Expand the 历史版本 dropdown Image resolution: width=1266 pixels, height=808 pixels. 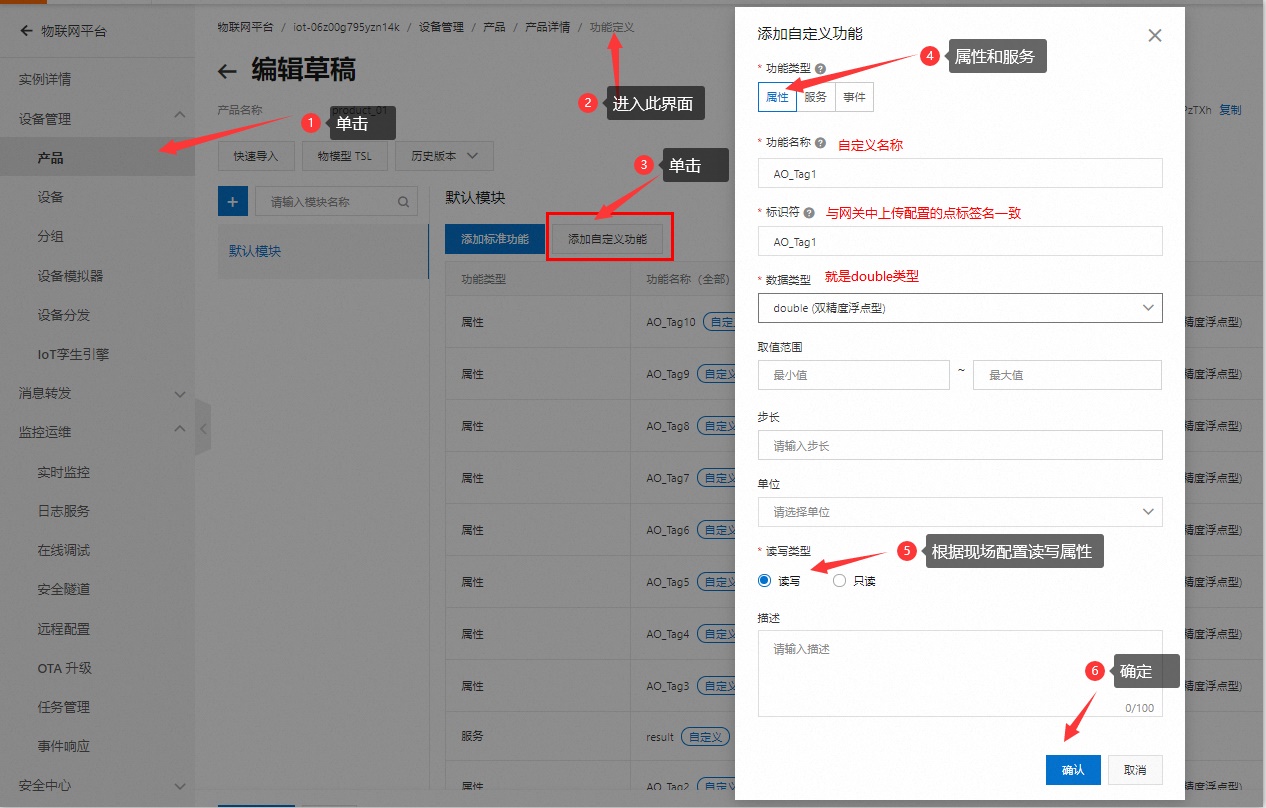(445, 156)
